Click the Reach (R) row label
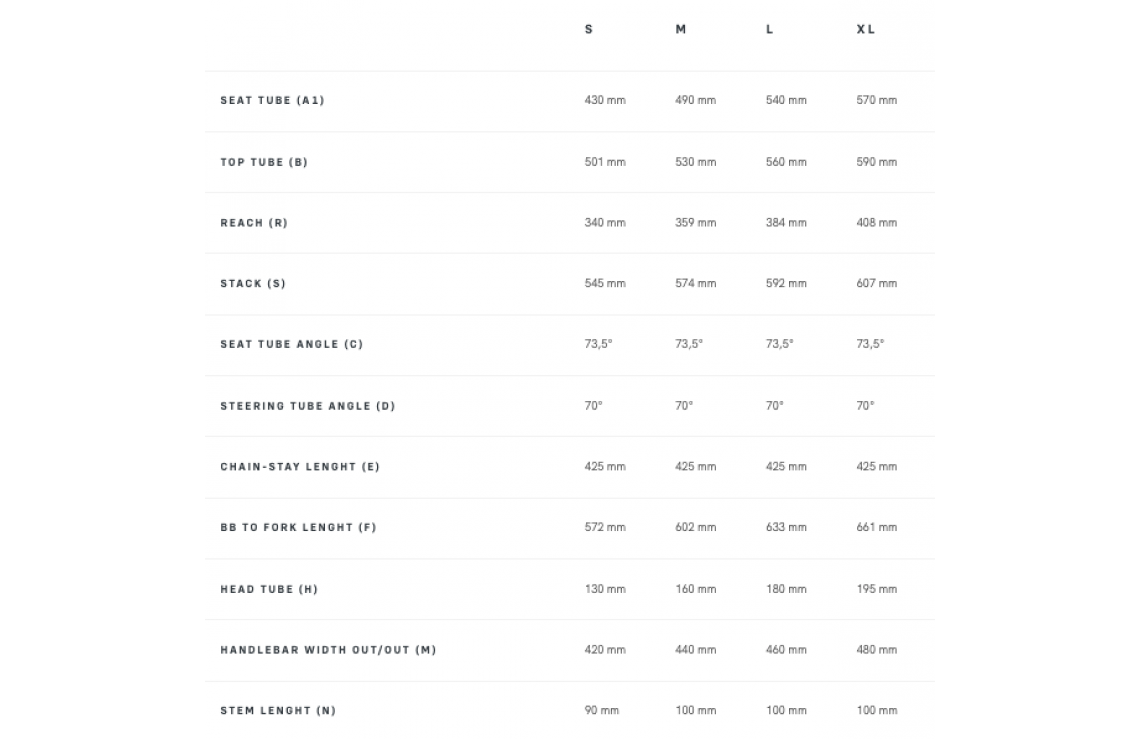This screenshot has height=739, width=1140. click(254, 223)
